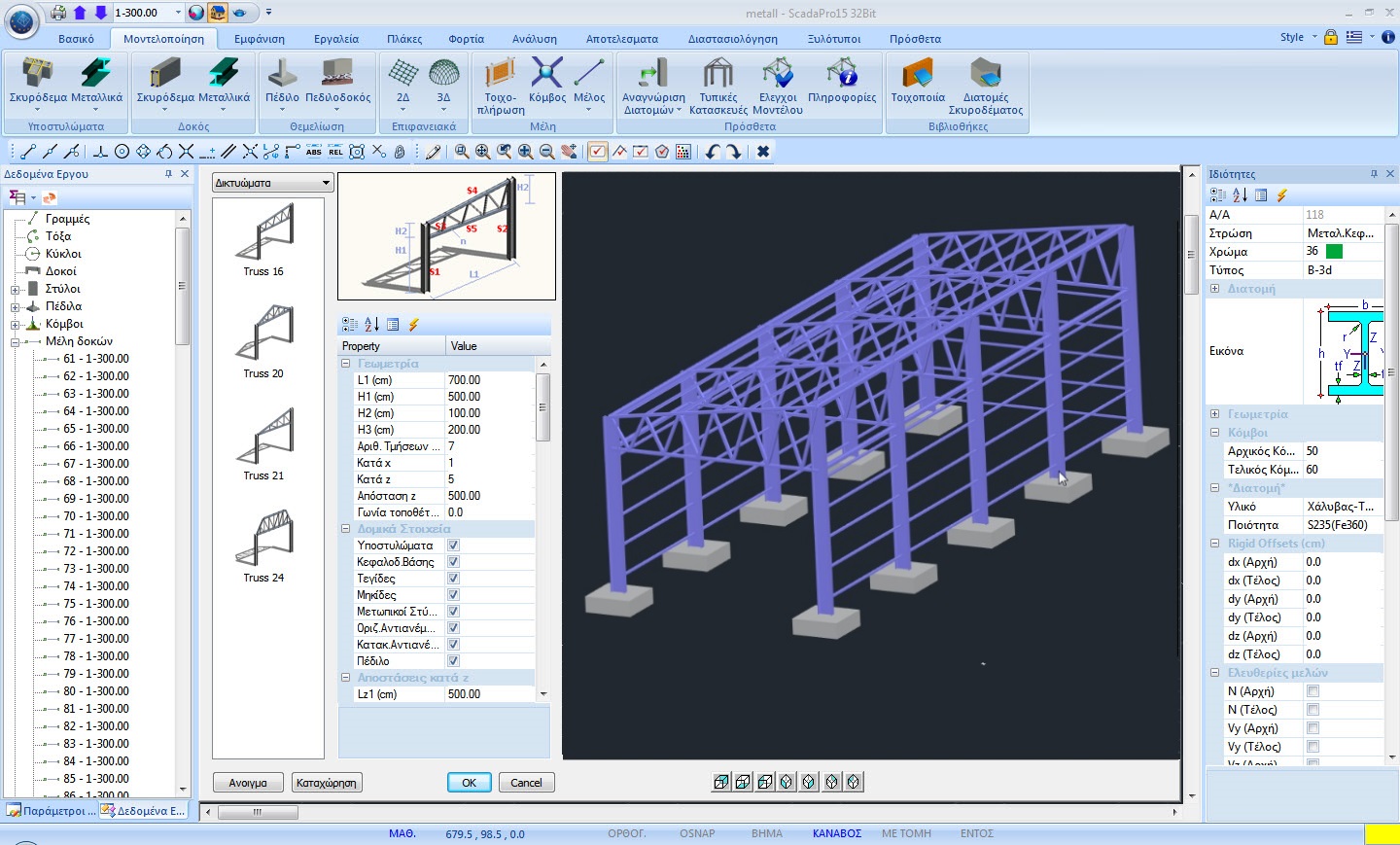
Task: Open the Ανάλυση ribbon tab
Action: 535,39
